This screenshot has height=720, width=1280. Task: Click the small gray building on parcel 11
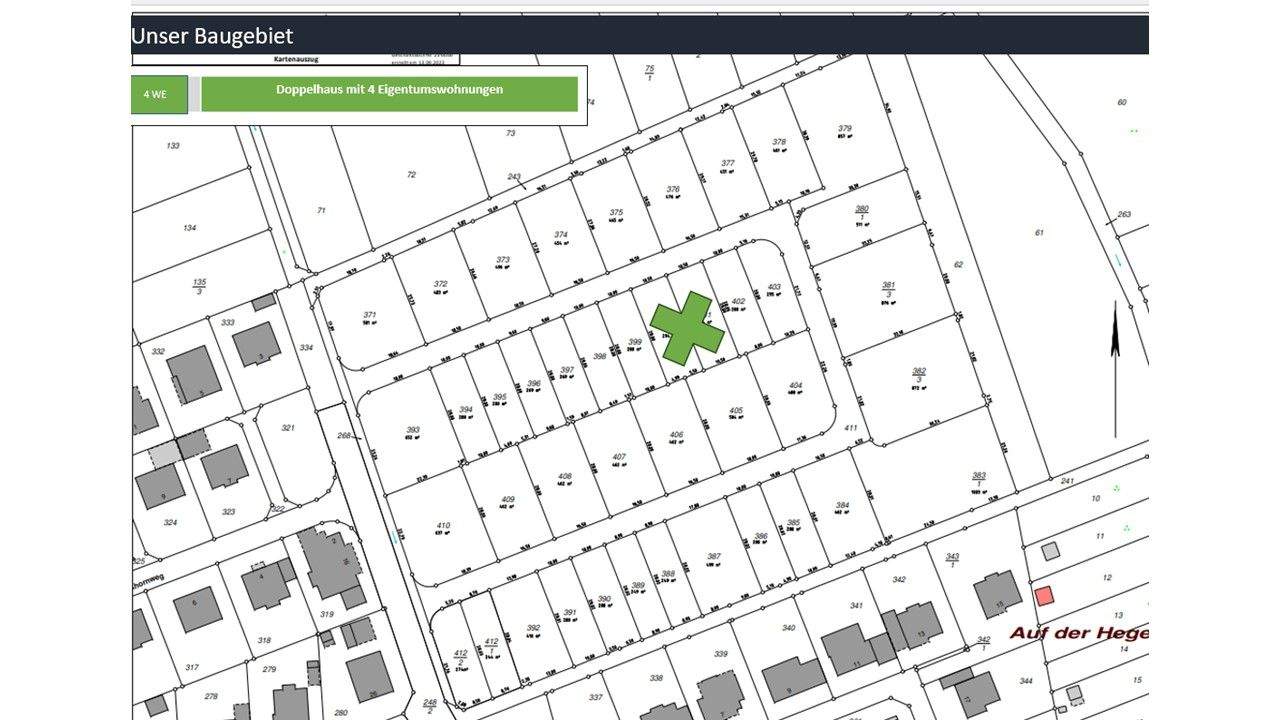point(1050,551)
